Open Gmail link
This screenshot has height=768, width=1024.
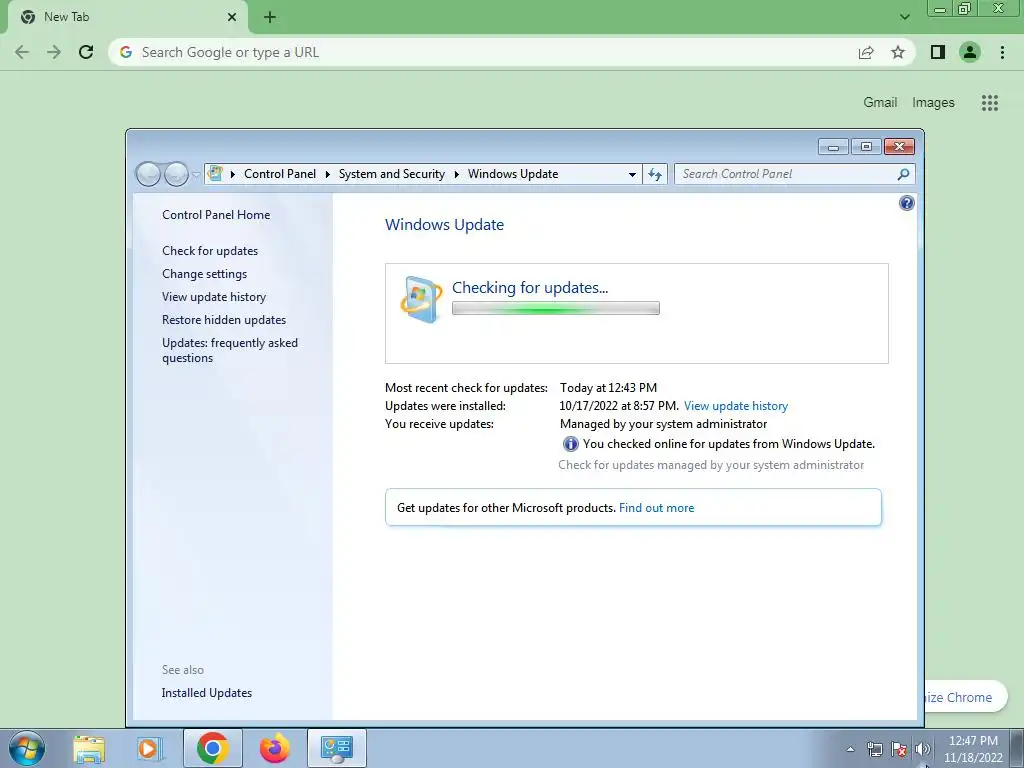[880, 103]
